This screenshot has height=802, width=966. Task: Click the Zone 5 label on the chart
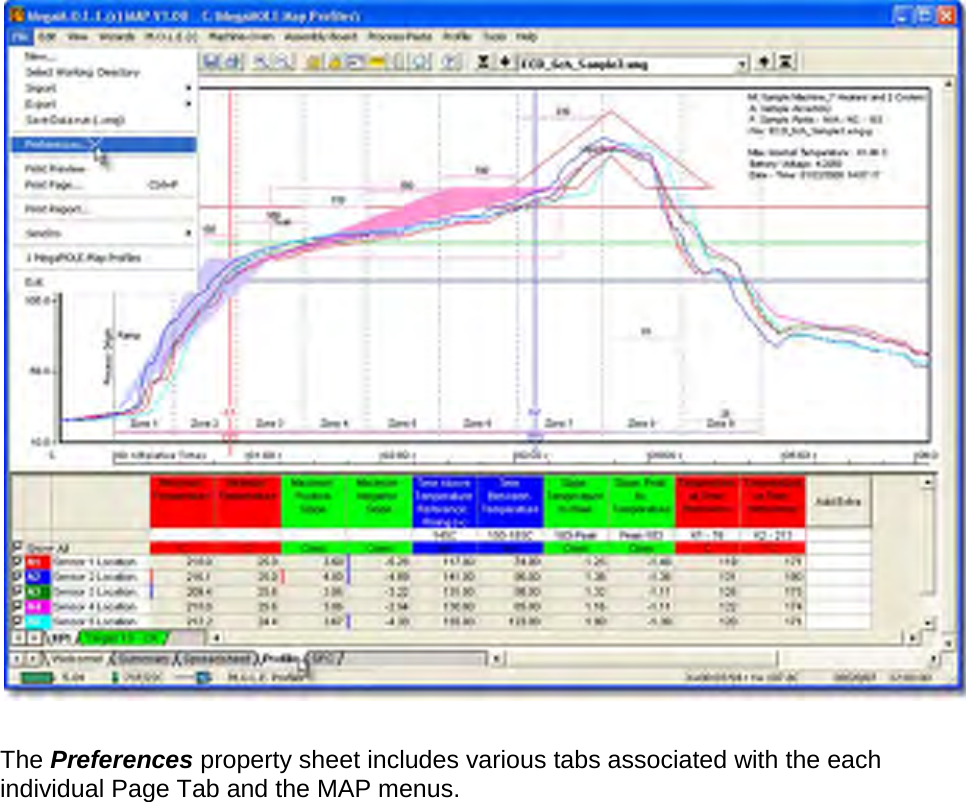[402, 423]
